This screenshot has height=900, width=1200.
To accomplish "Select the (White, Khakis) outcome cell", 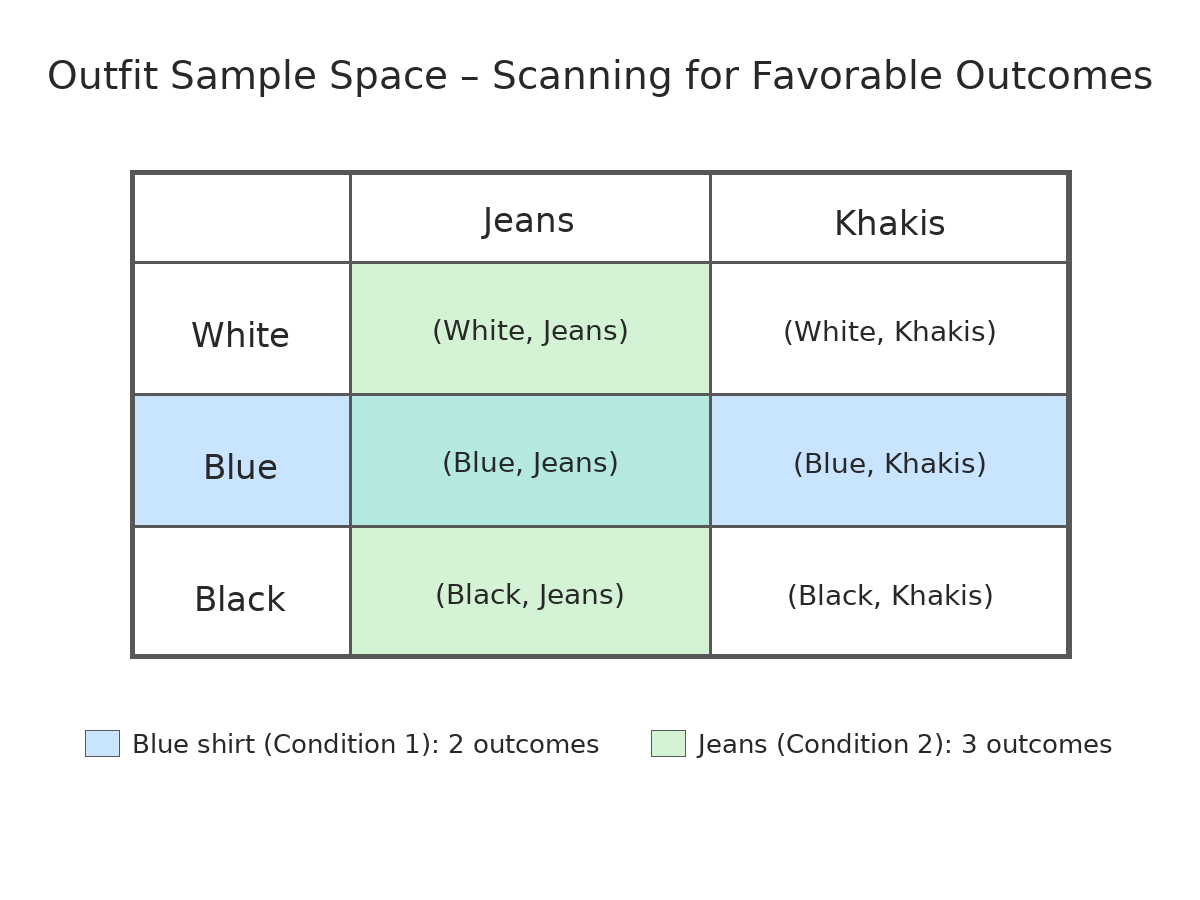I will coord(889,329).
